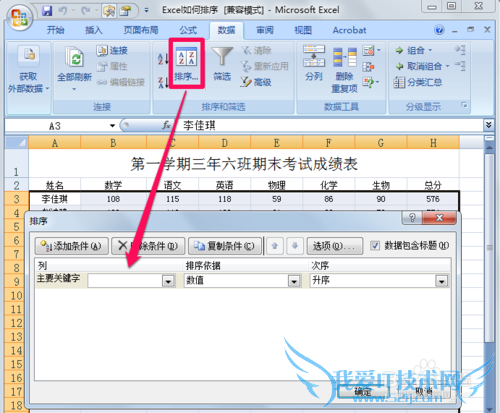
Task: Expand the formula bar chevron
Action: pos(488,125)
